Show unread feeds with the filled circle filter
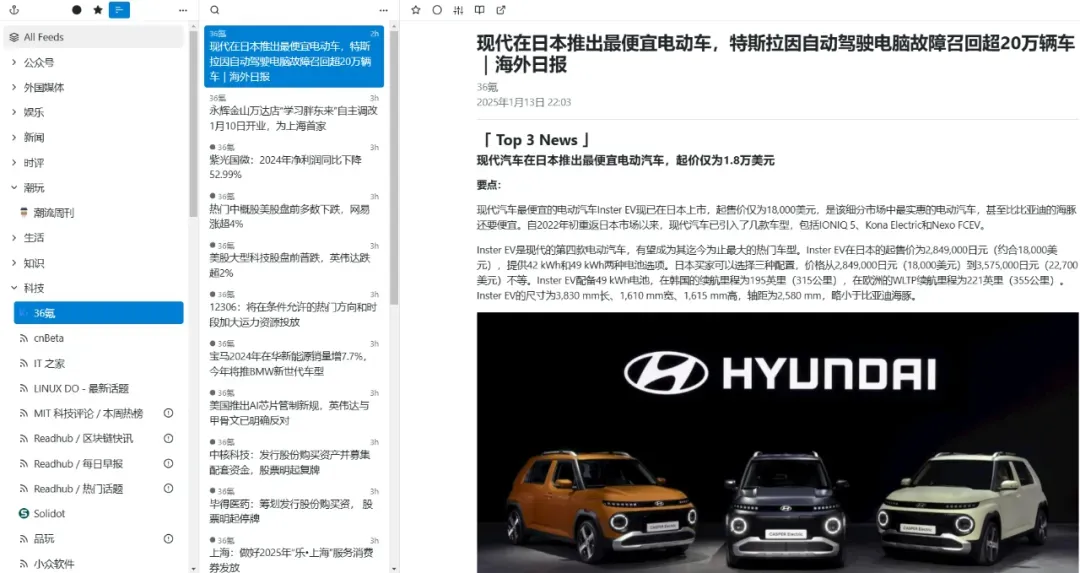 tap(76, 10)
